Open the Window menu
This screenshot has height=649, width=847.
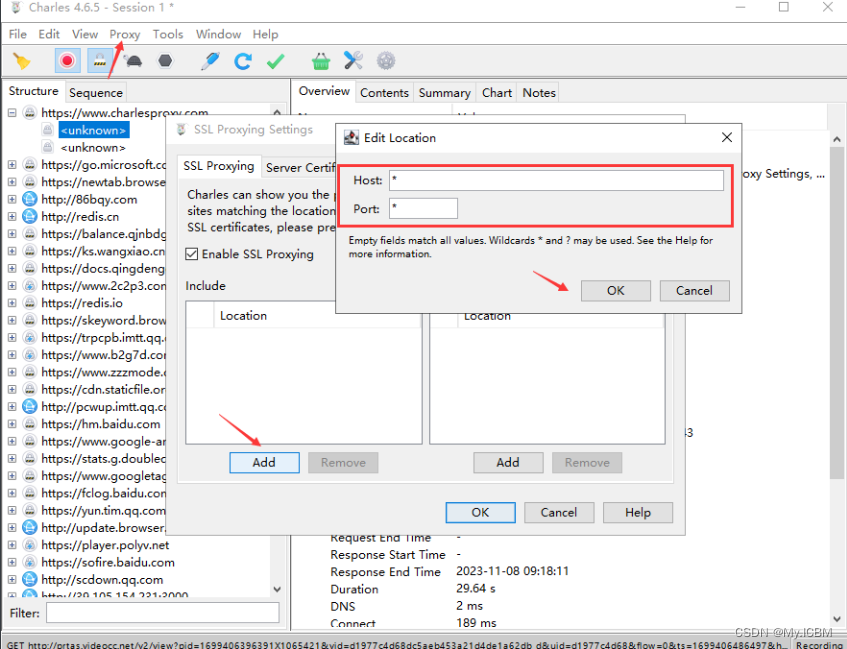click(x=218, y=34)
